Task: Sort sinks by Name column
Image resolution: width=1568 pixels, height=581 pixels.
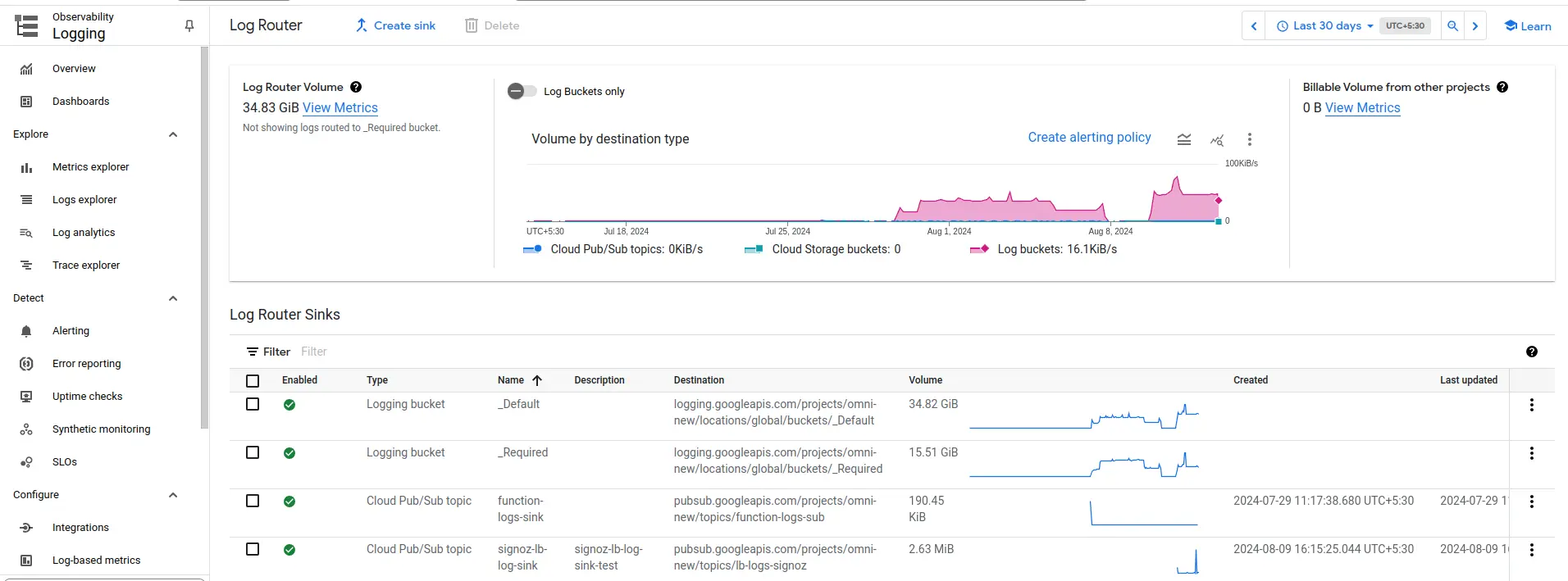Action: (520, 380)
